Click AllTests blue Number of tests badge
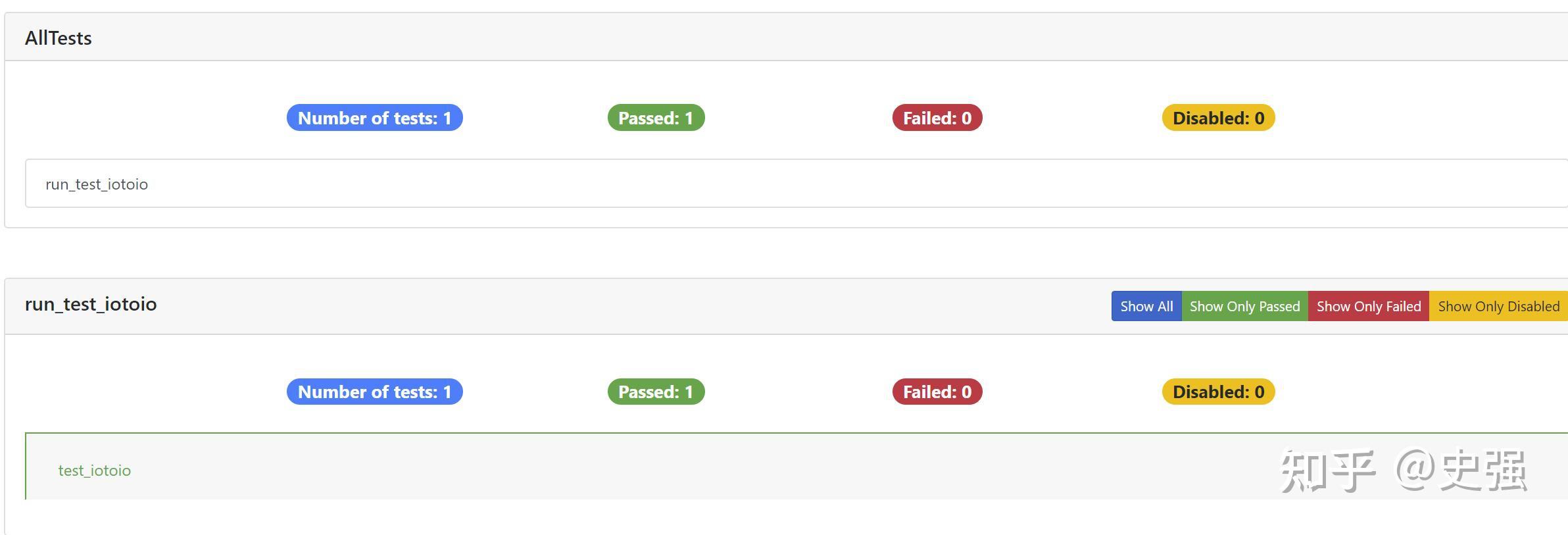 (374, 118)
